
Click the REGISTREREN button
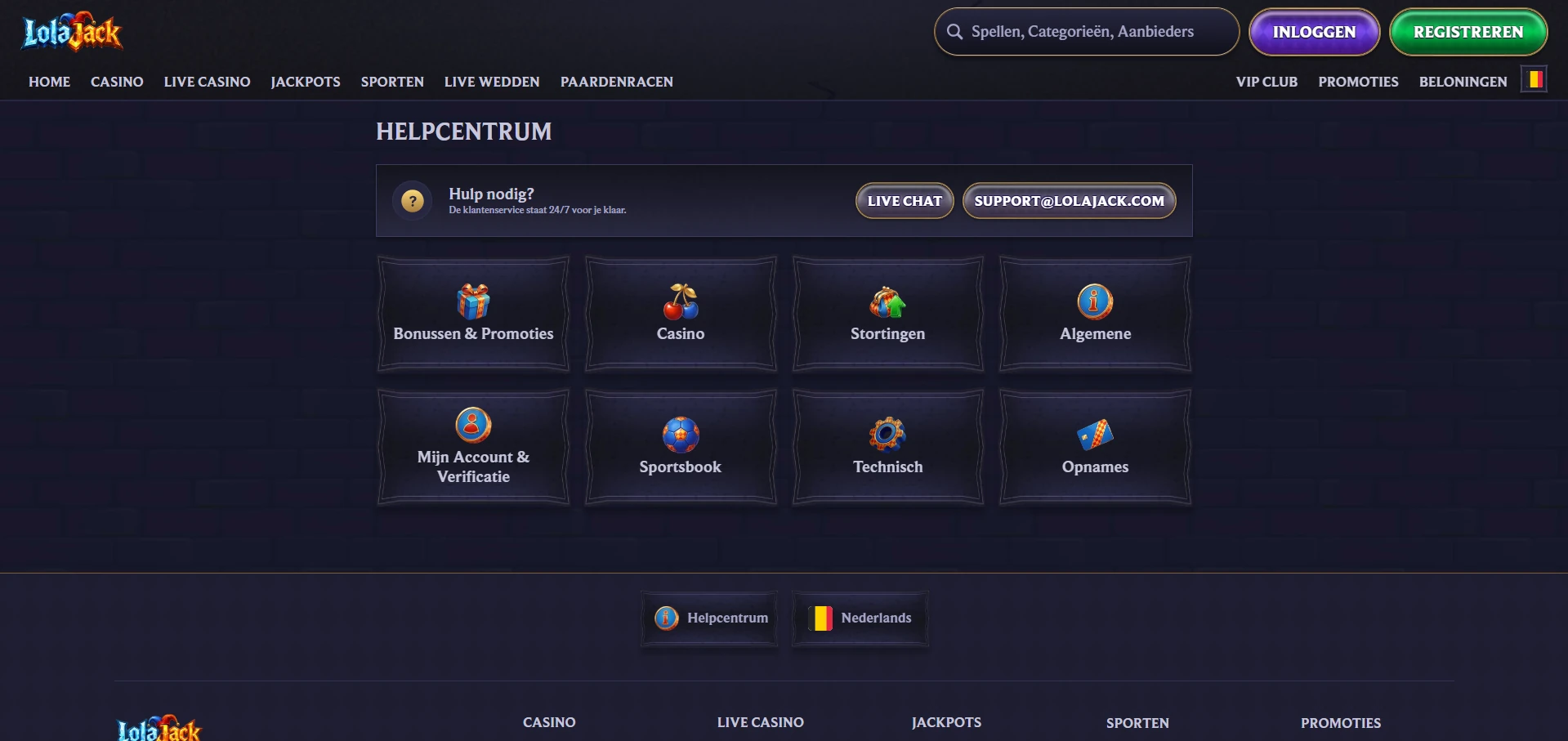tap(1468, 32)
